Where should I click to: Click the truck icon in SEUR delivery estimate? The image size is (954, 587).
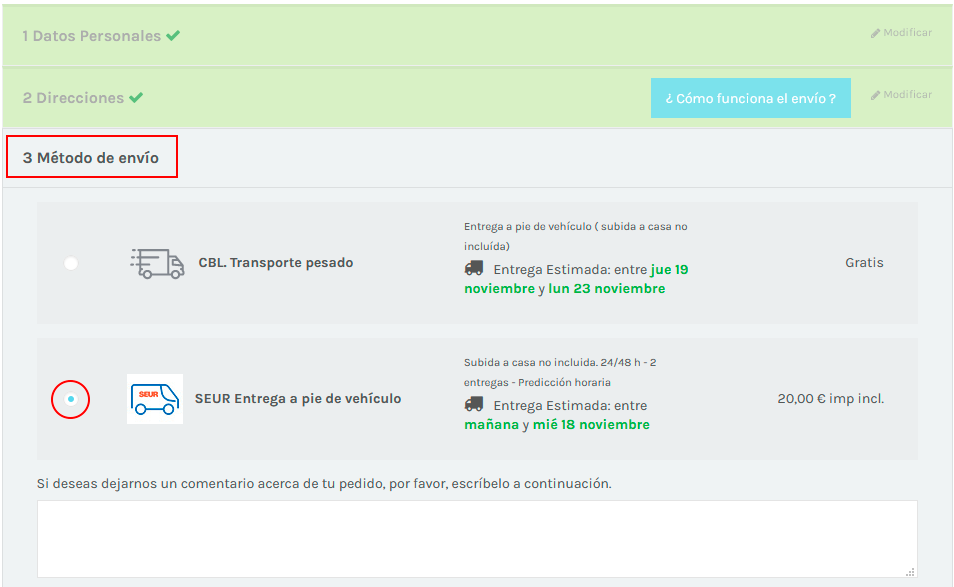(x=474, y=405)
